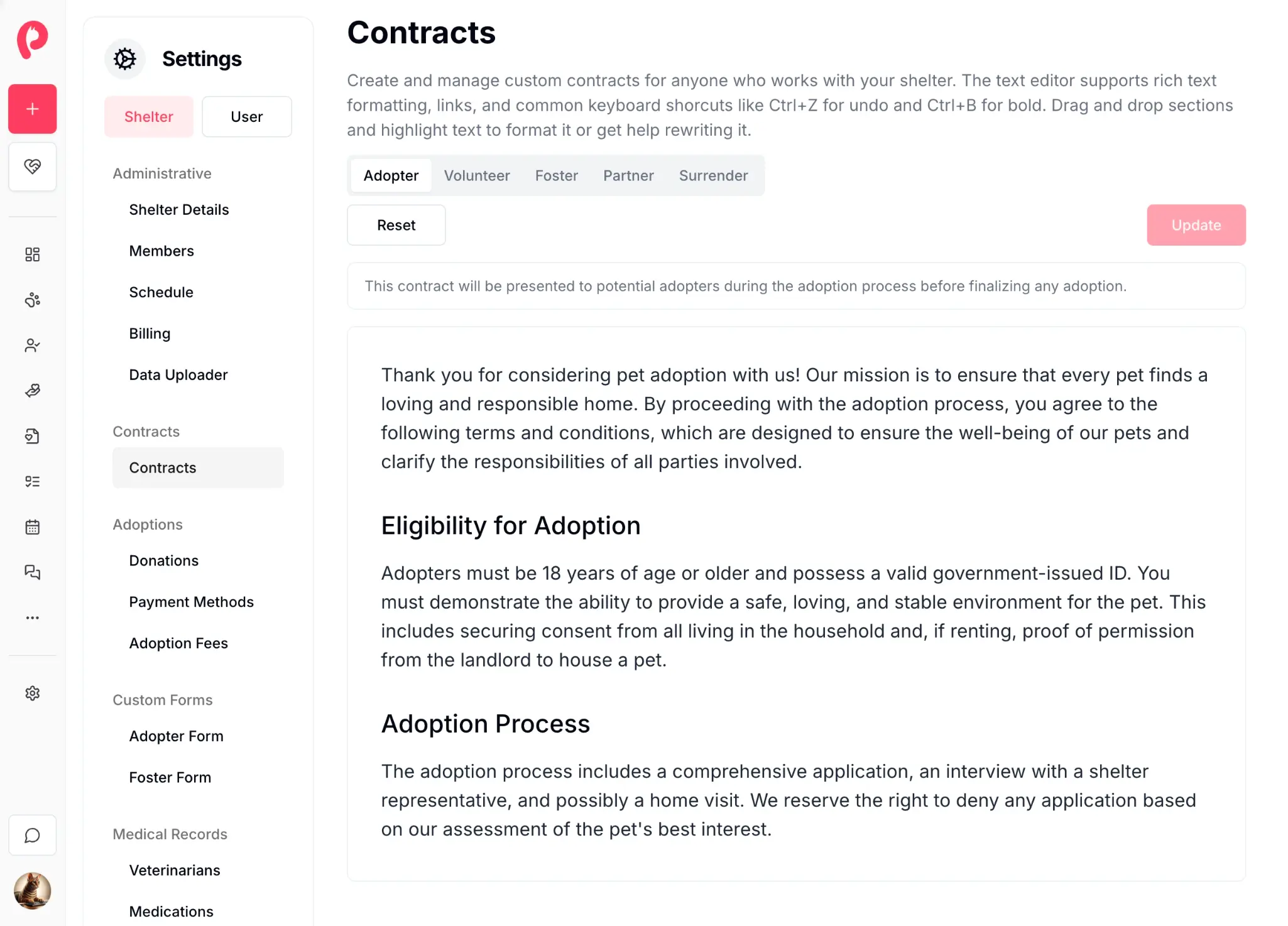Click the grid/dashboard icon in sidebar
The image size is (1288, 926).
[x=33, y=254]
